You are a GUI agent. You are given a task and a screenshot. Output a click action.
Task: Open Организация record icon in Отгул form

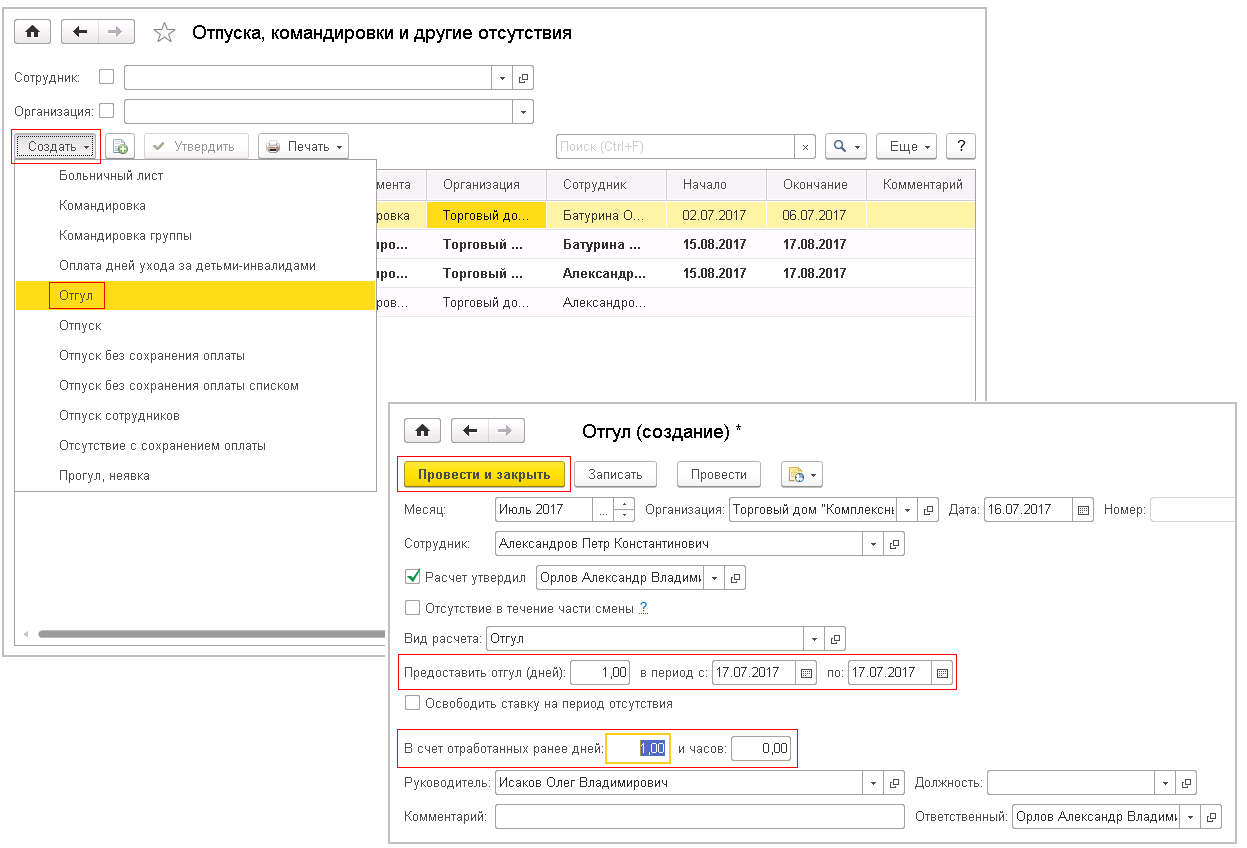pos(929,509)
